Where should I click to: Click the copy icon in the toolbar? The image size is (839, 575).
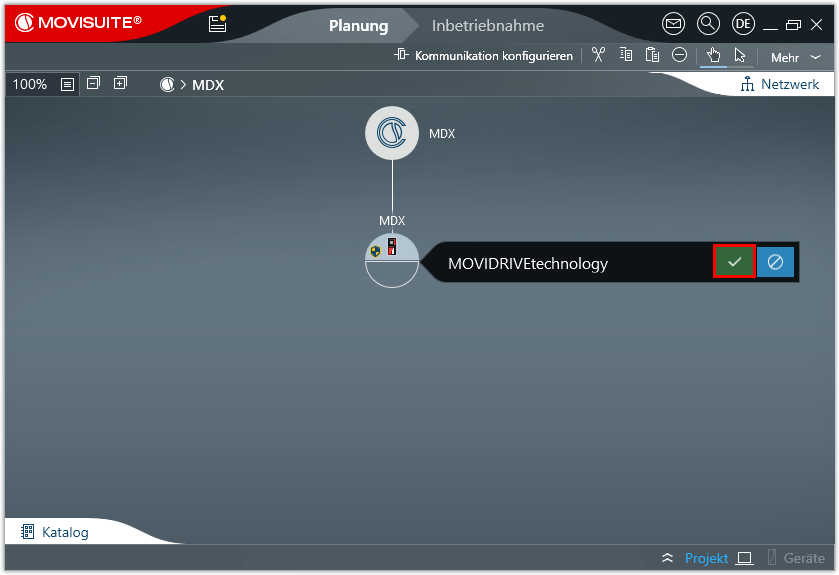626,55
